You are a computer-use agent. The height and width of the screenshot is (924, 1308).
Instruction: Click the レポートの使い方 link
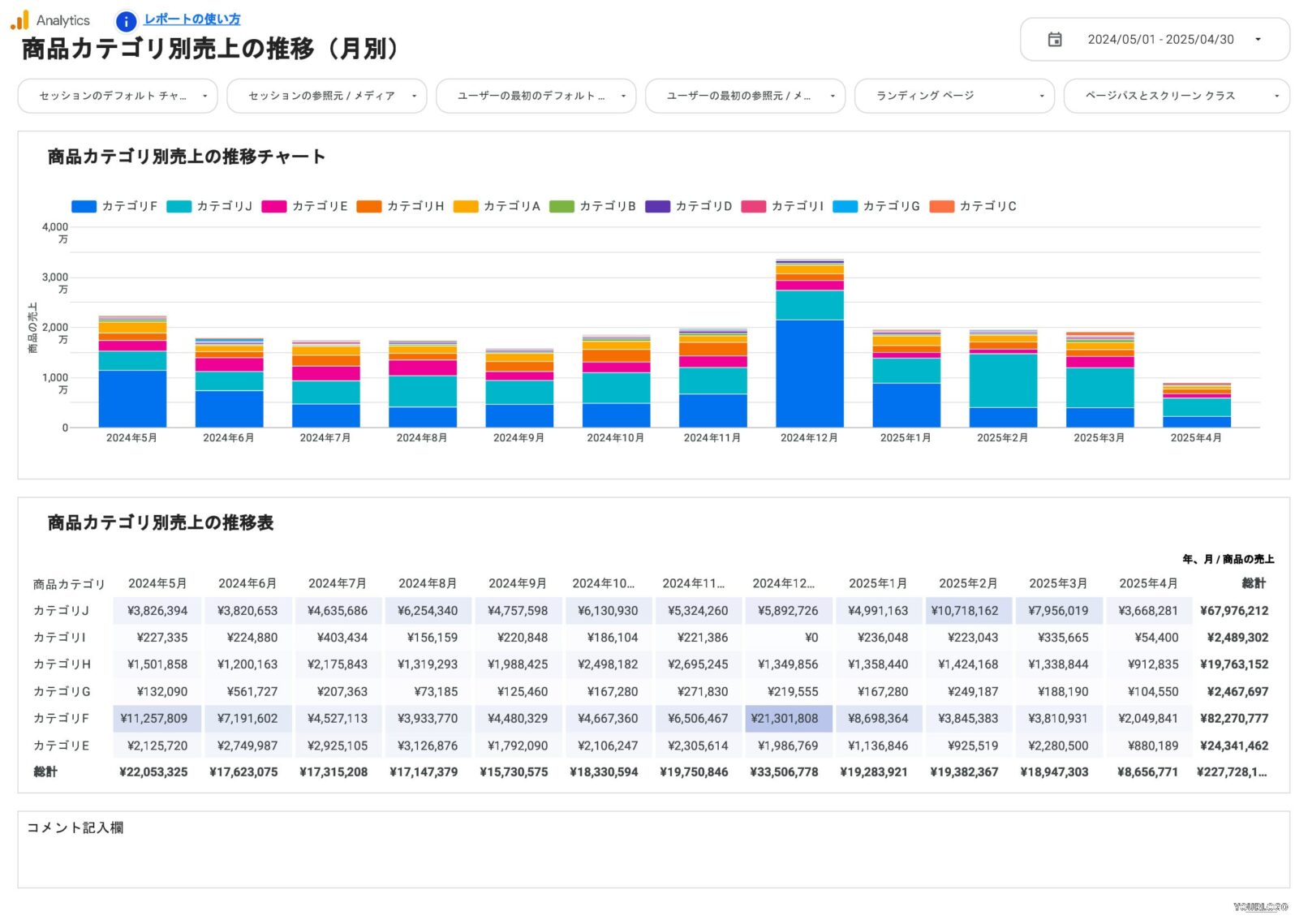tap(191, 19)
